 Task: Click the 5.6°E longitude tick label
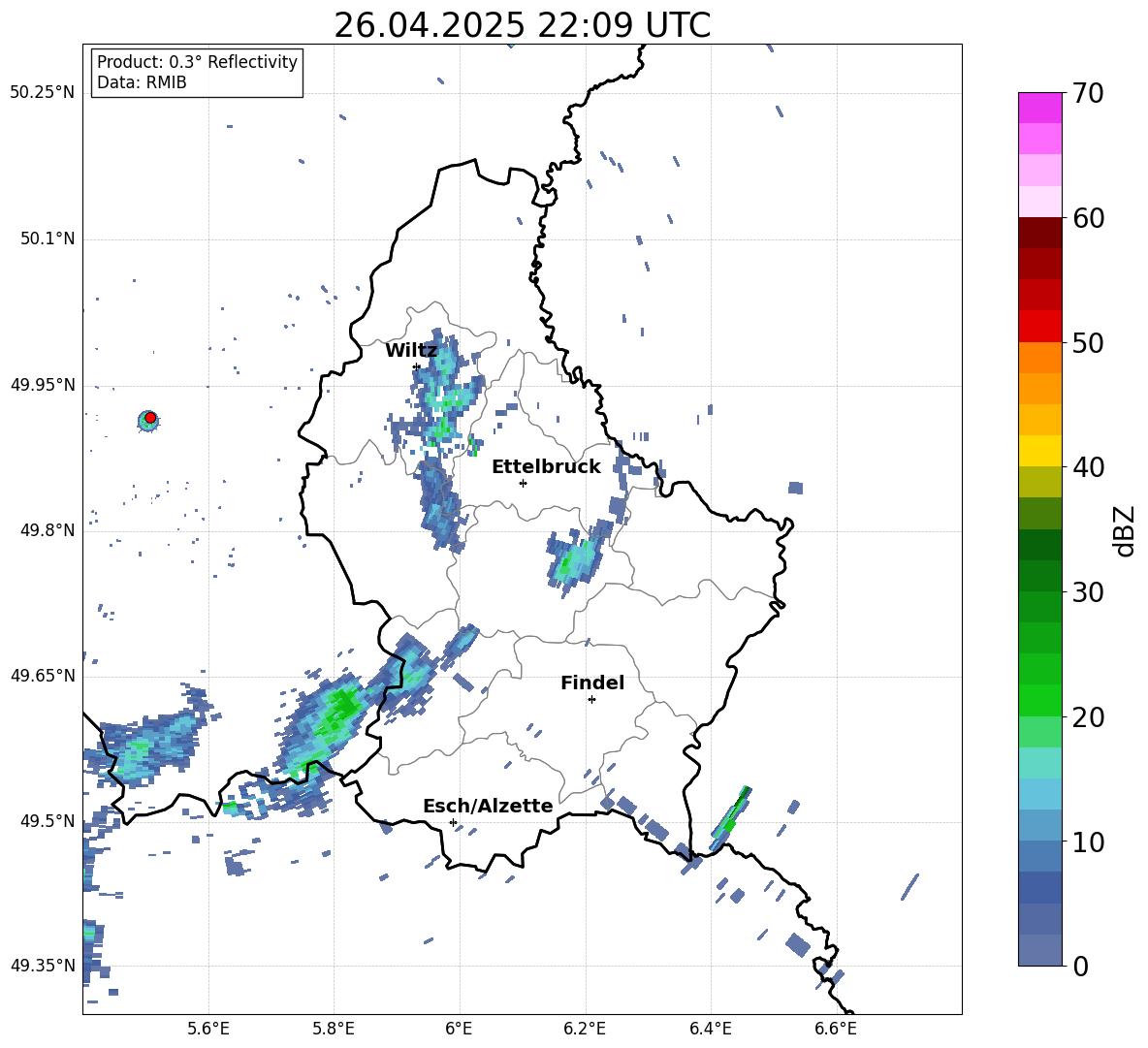tap(208, 1029)
